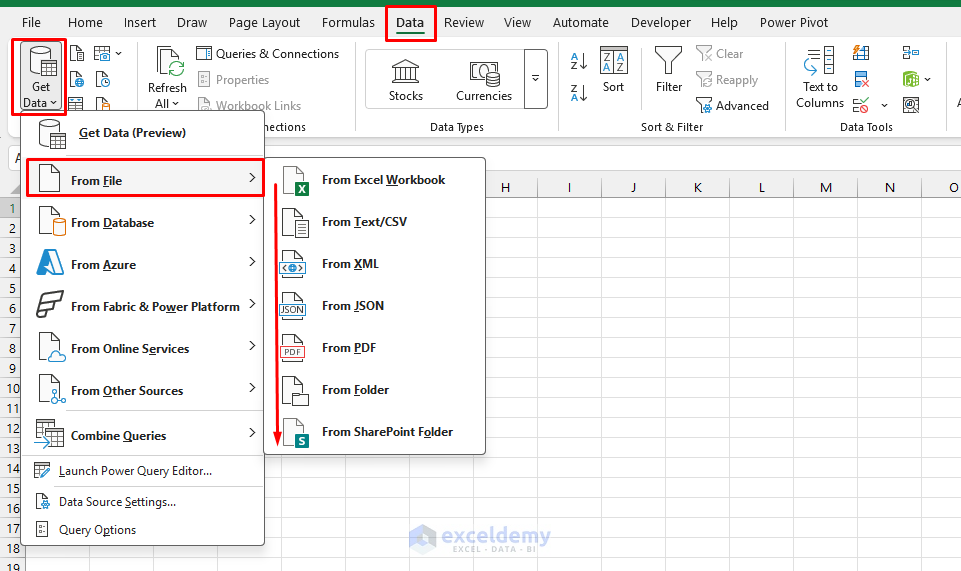
Task: Switch to the Page Layout tab
Action: pyautogui.click(x=264, y=23)
